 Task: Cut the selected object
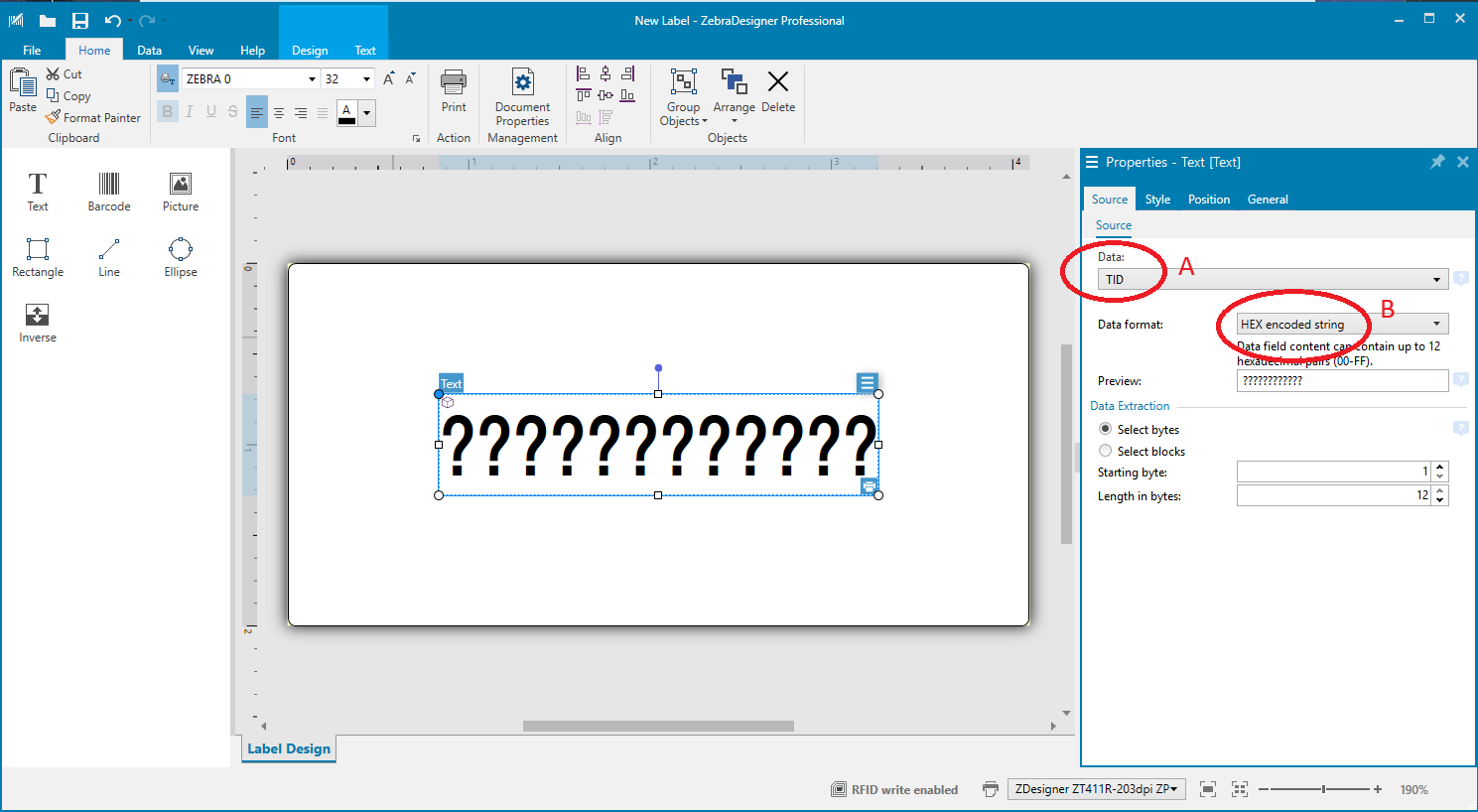[x=64, y=74]
